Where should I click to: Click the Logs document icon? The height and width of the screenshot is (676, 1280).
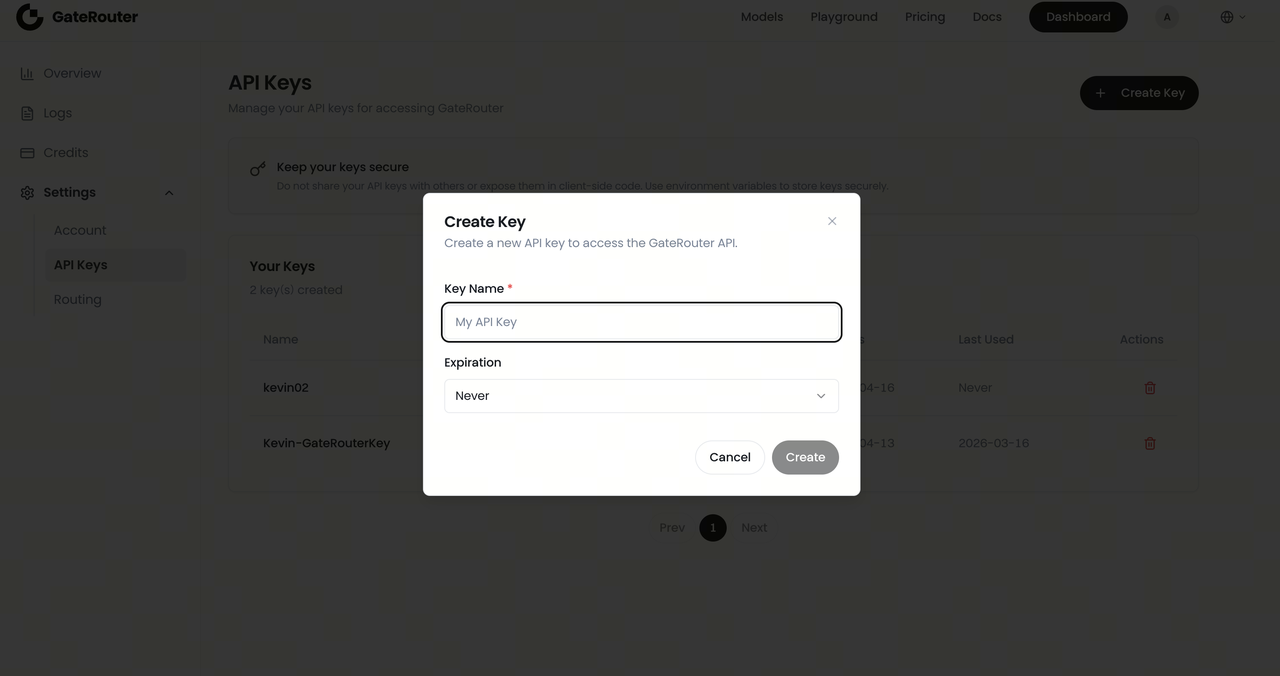point(27,113)
